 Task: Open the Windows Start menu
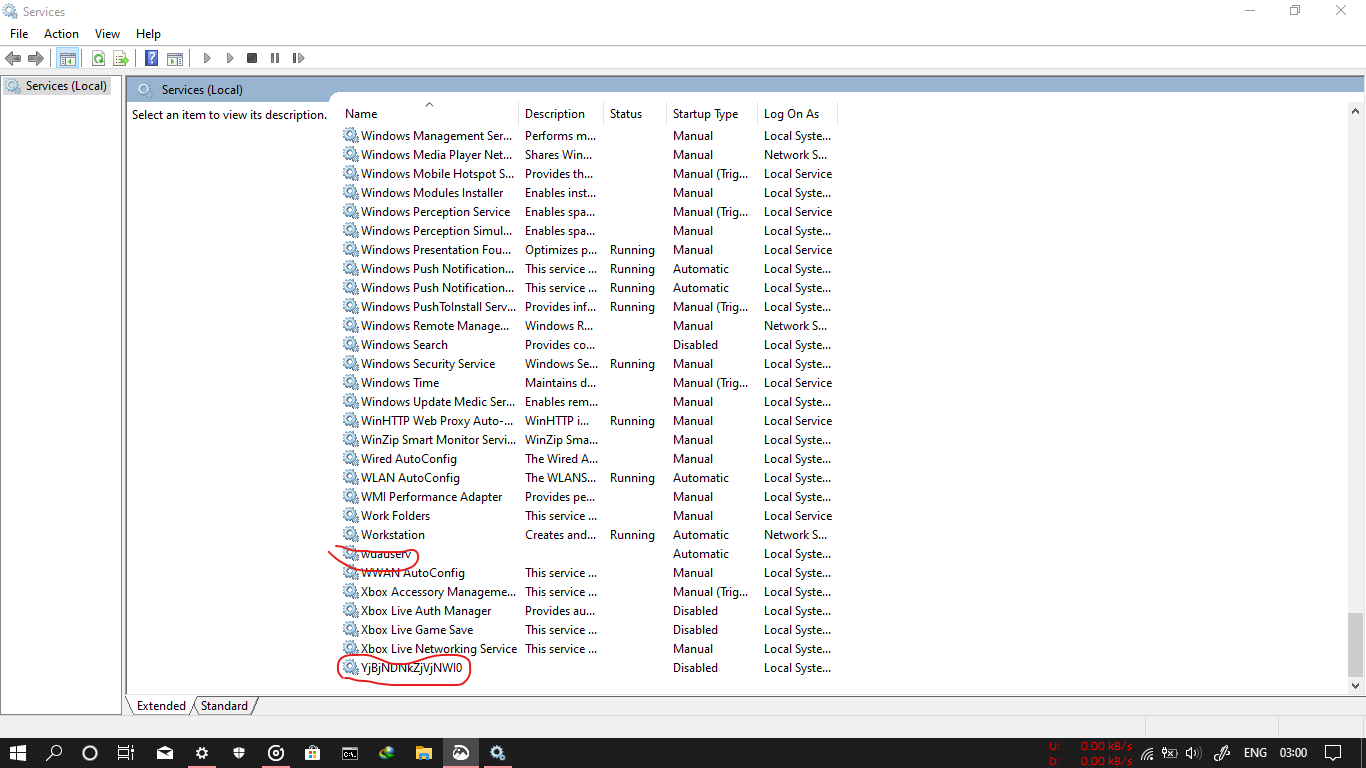point(18,753)
